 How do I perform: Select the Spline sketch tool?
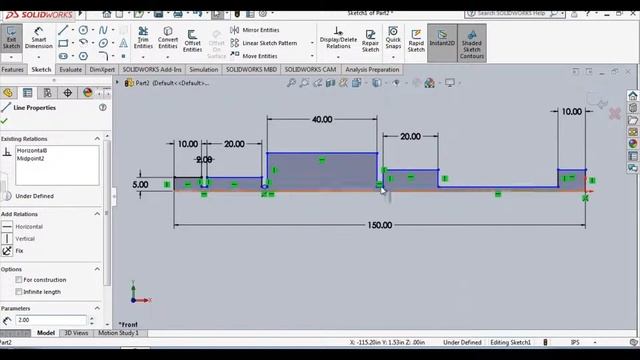(103, 30)
